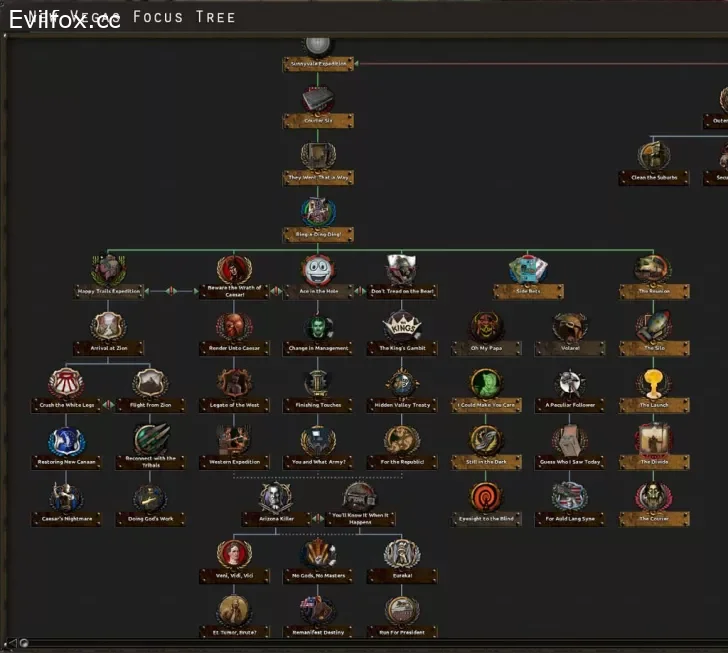This screenshot has width=728, height=653.
Task: Select the Run For President focus label
Action: point(402,632)
